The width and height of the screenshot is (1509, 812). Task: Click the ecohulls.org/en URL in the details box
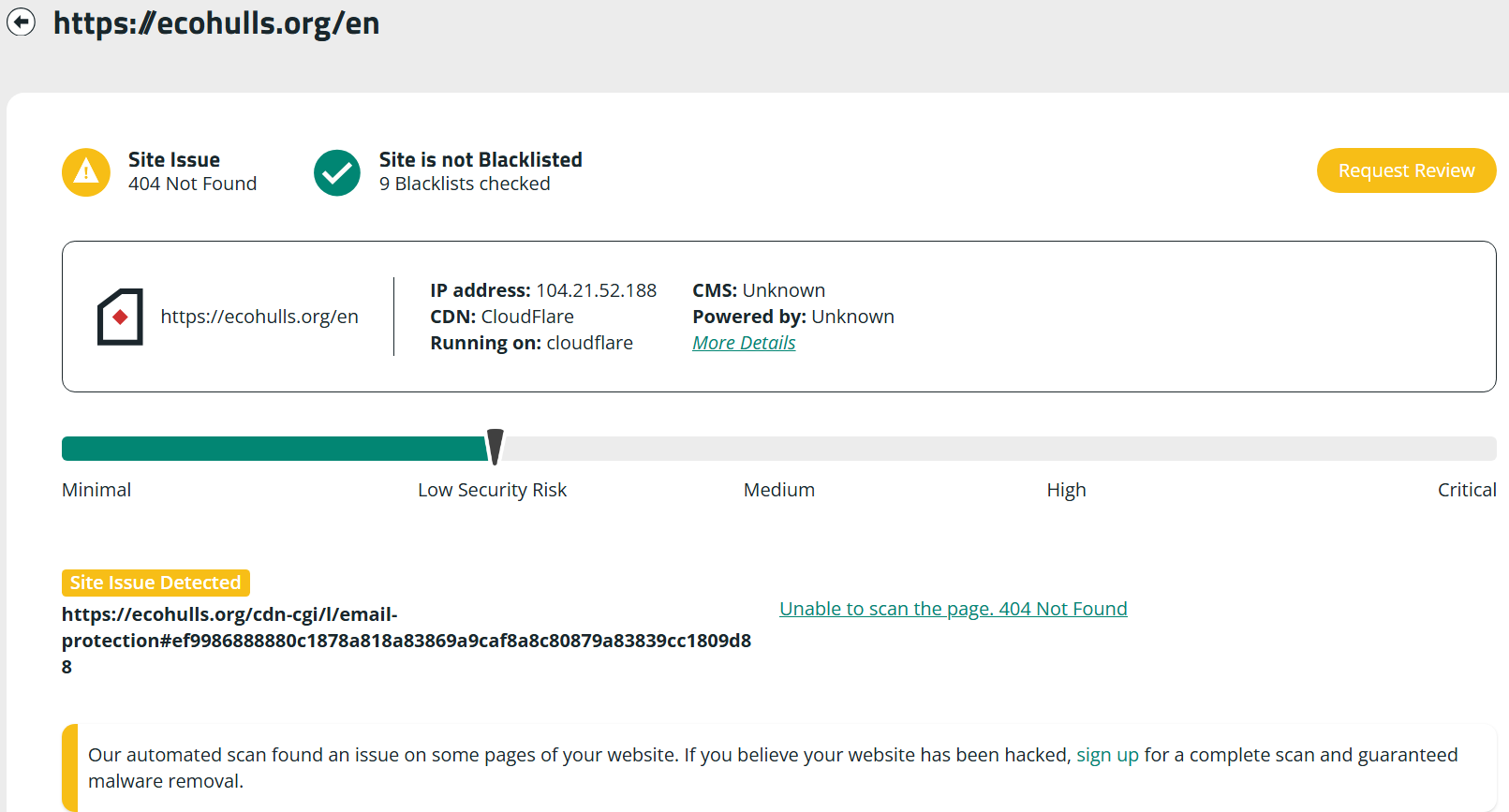(259, 317)
